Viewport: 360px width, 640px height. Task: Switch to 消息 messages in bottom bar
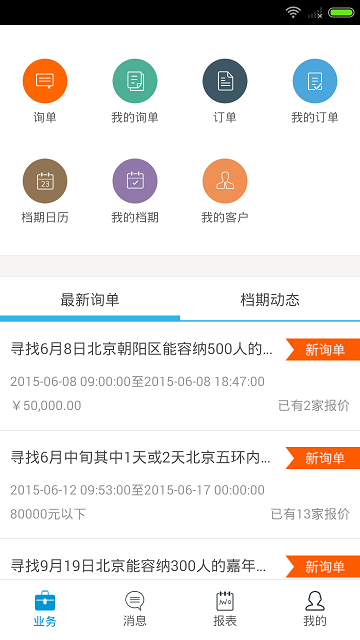pyautogui.click(x=135, y=609)
